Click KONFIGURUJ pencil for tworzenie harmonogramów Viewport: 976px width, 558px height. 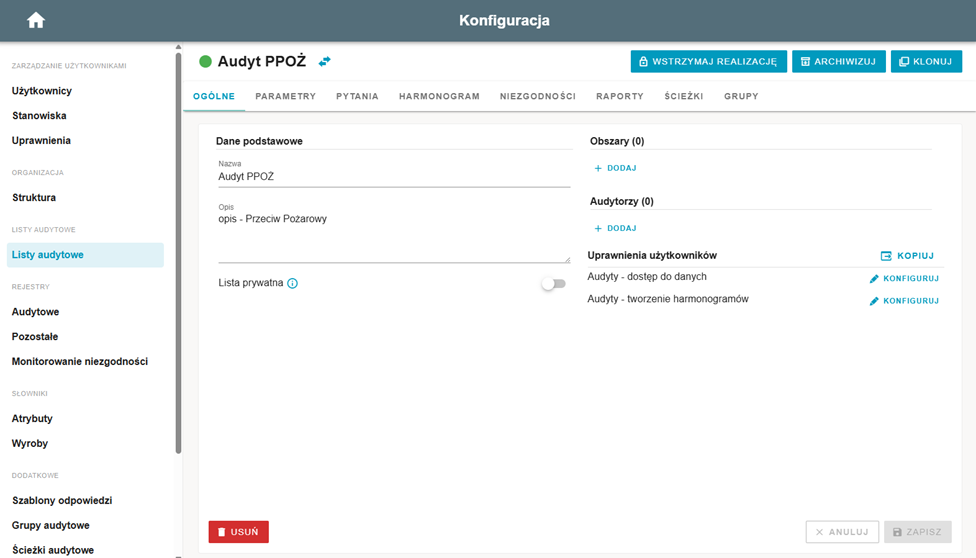[904, 301]
